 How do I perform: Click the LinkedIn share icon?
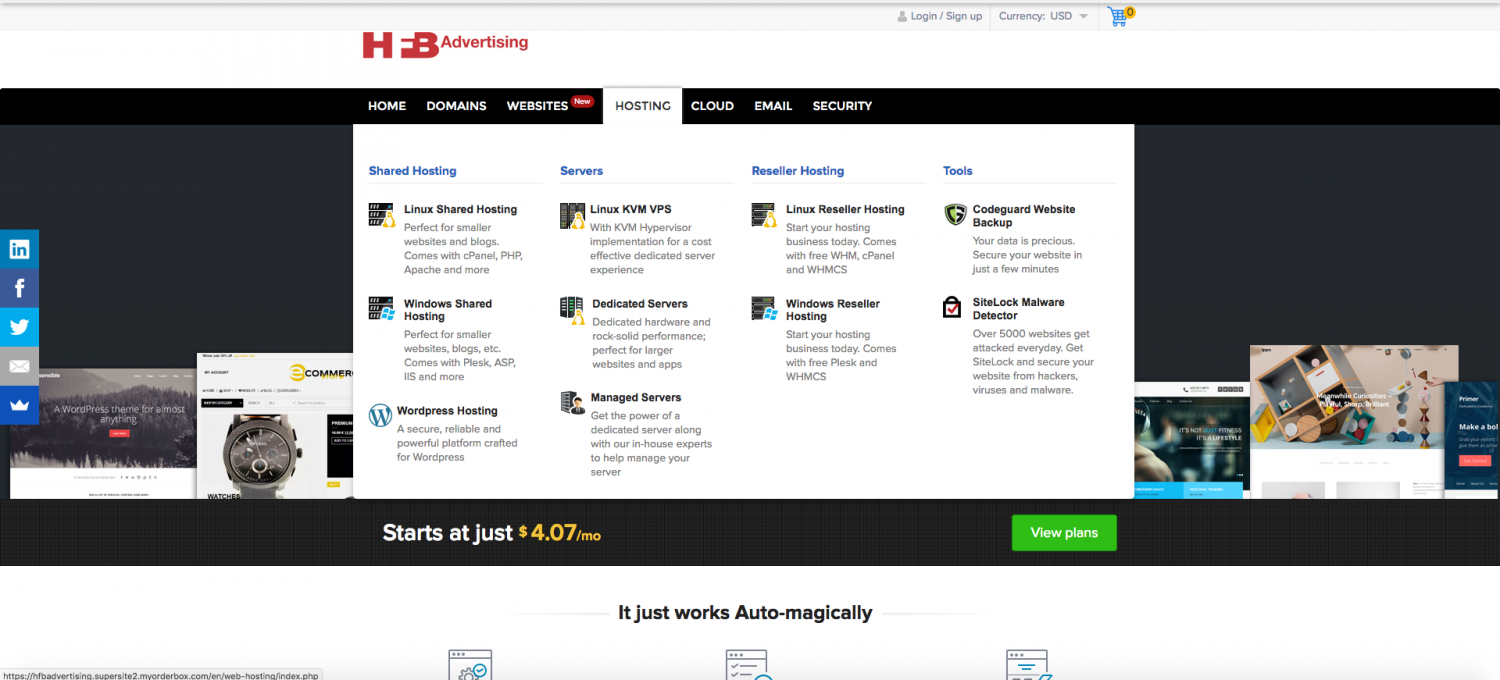(19, 249)
